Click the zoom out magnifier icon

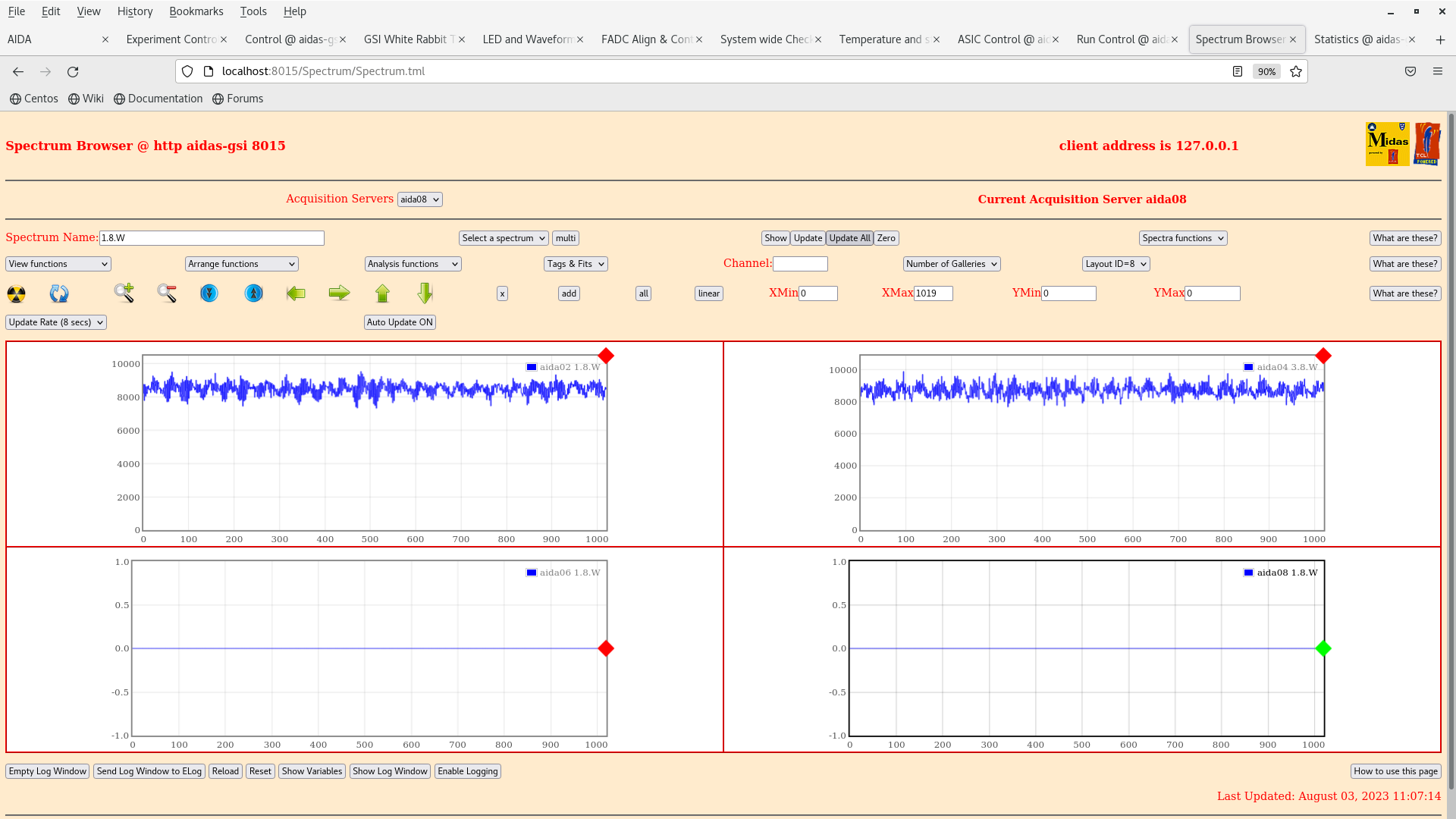tap(167, 293)
